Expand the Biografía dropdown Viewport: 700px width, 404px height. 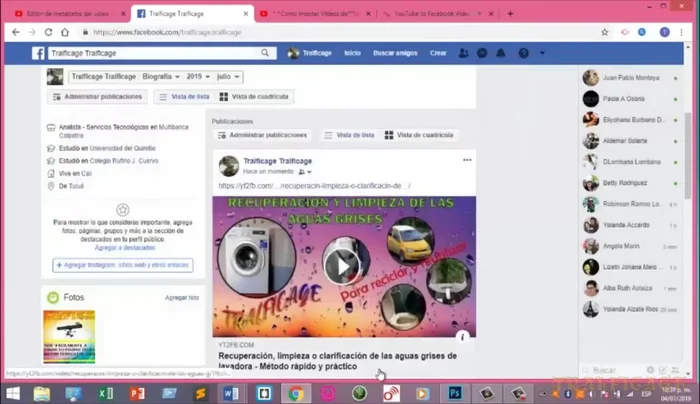[x=161, y=77]
